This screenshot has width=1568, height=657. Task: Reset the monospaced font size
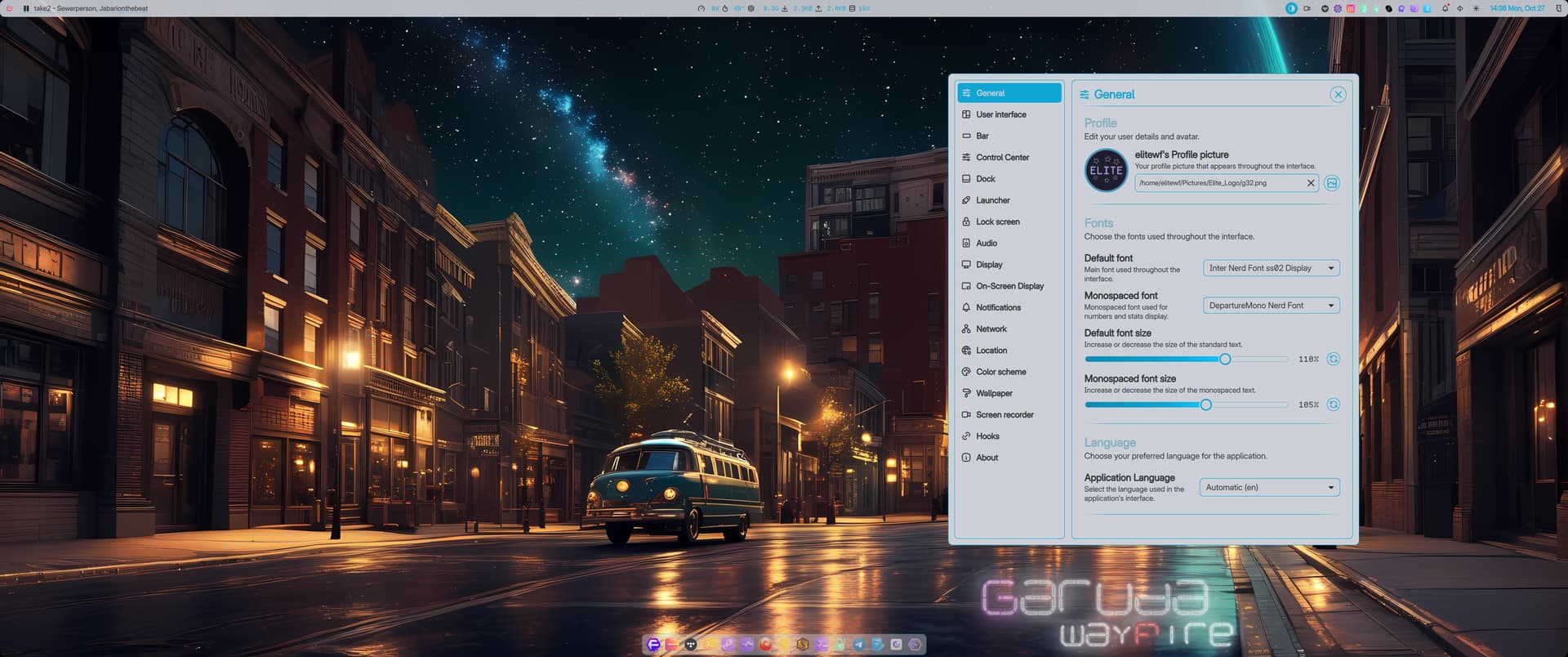[x=1333, y=404]
